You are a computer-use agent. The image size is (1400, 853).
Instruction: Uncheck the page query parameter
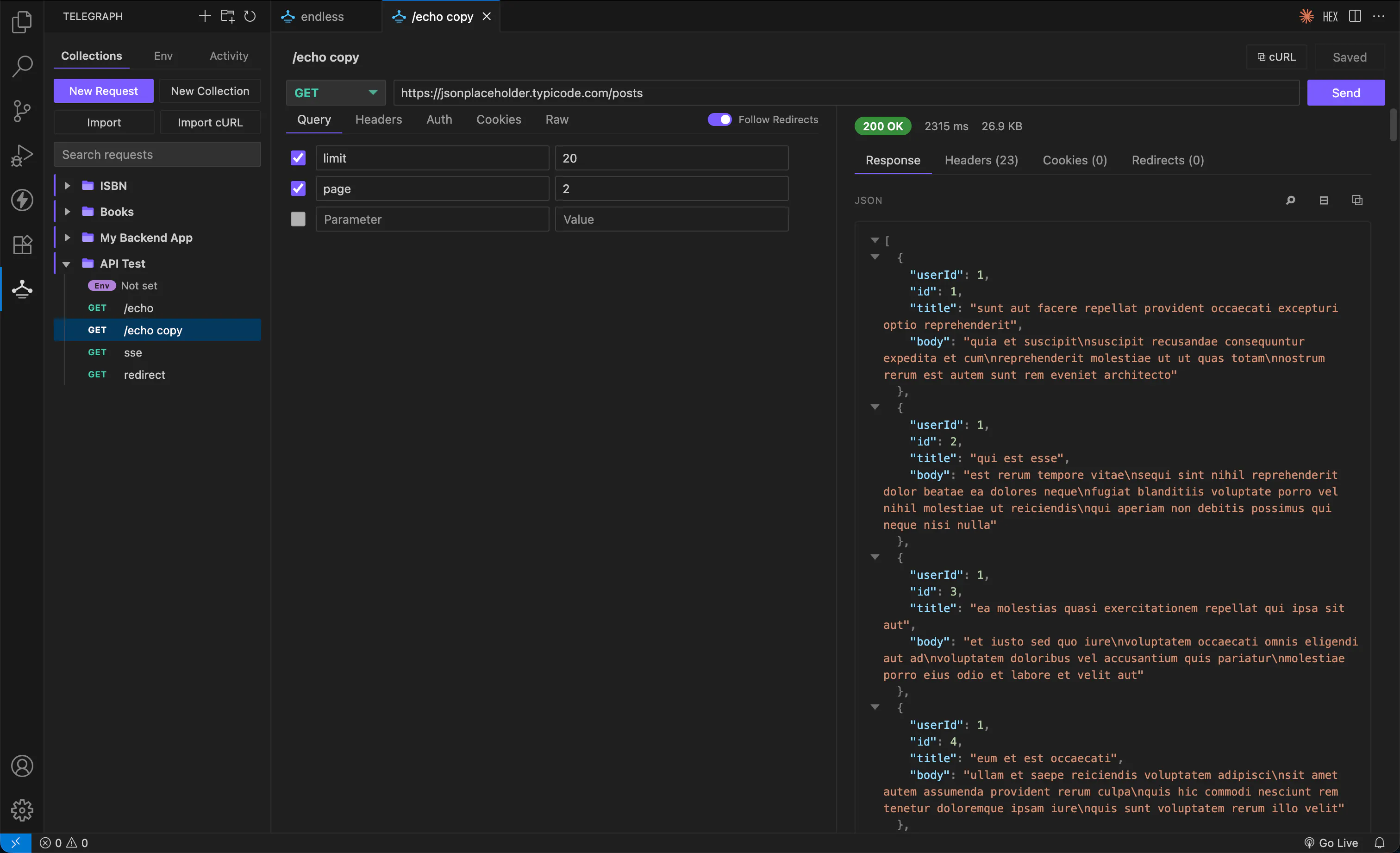click(x=298, y=188)
